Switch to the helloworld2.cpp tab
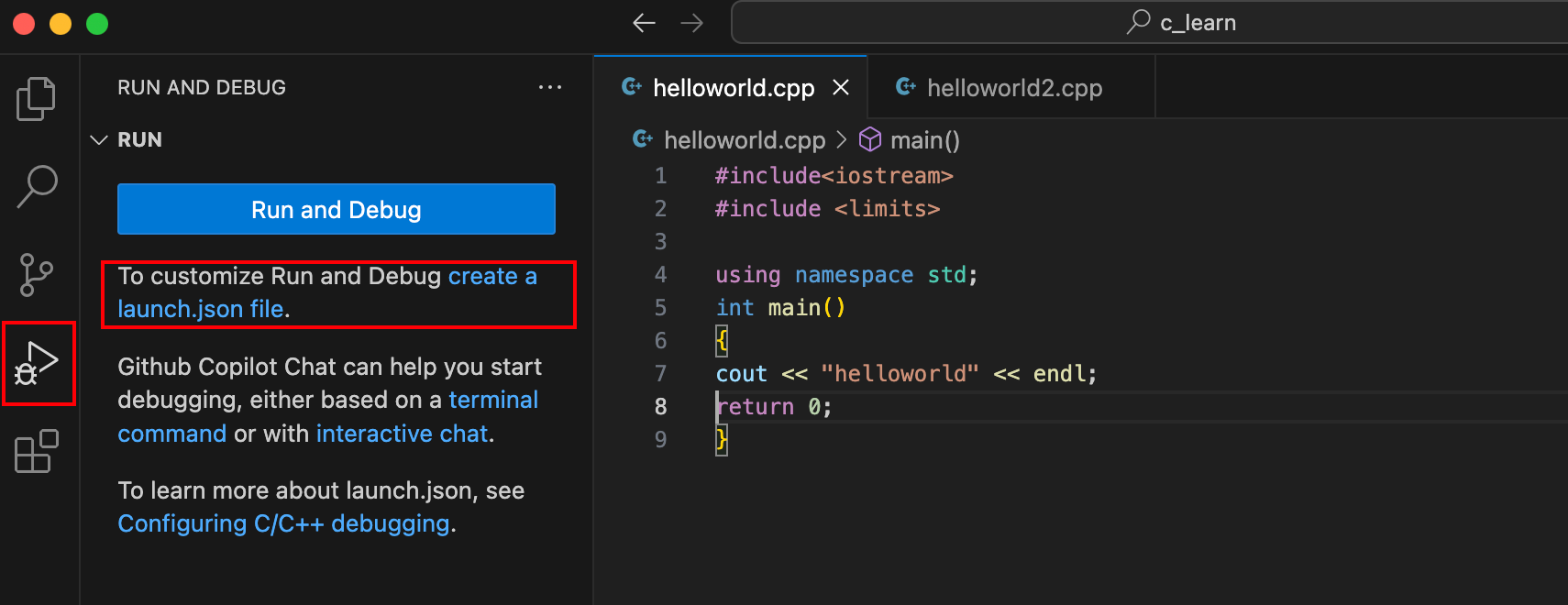 pyautogui.click(x=1013, y=88)
